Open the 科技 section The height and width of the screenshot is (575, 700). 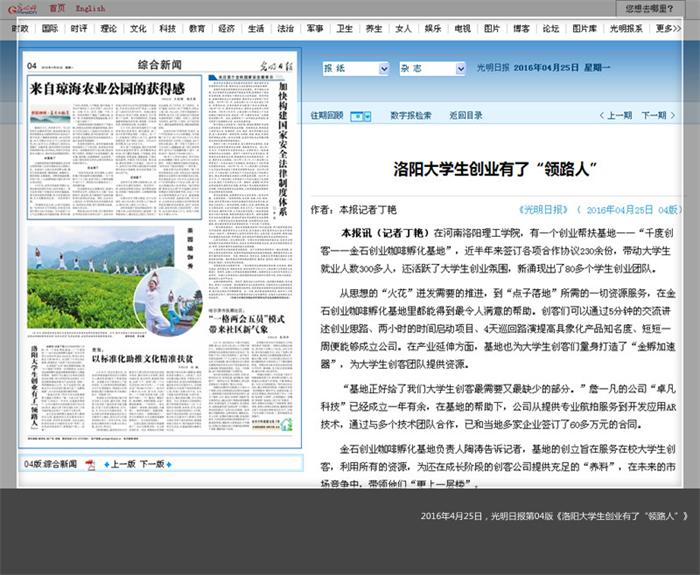pyautogui.click(x=167, y=29)
